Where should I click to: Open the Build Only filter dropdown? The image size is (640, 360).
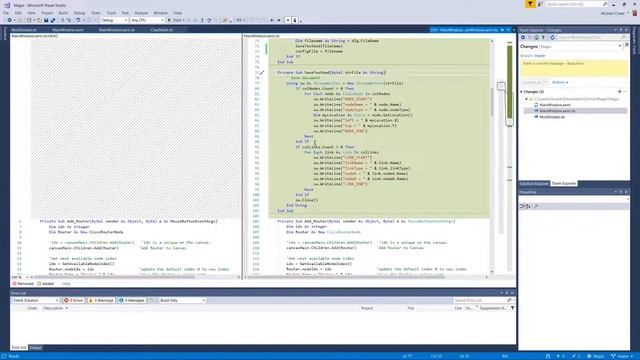[182, 300]
